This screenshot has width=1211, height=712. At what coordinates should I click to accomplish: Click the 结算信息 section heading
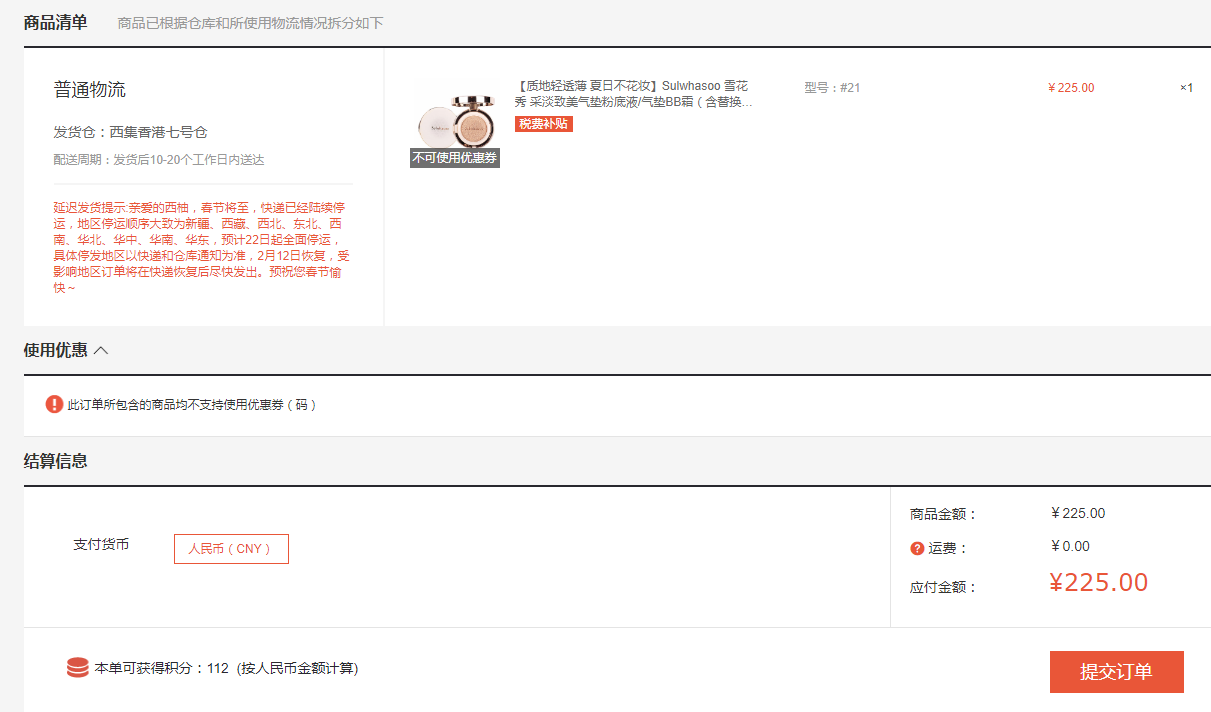coord(56,461)
